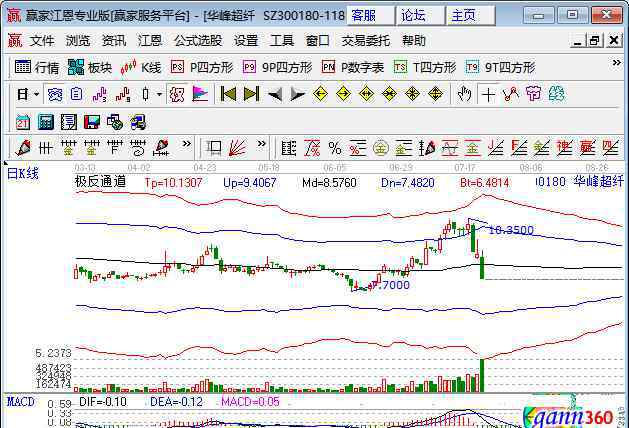Click the teal 缘 icon

coord(557,94)
